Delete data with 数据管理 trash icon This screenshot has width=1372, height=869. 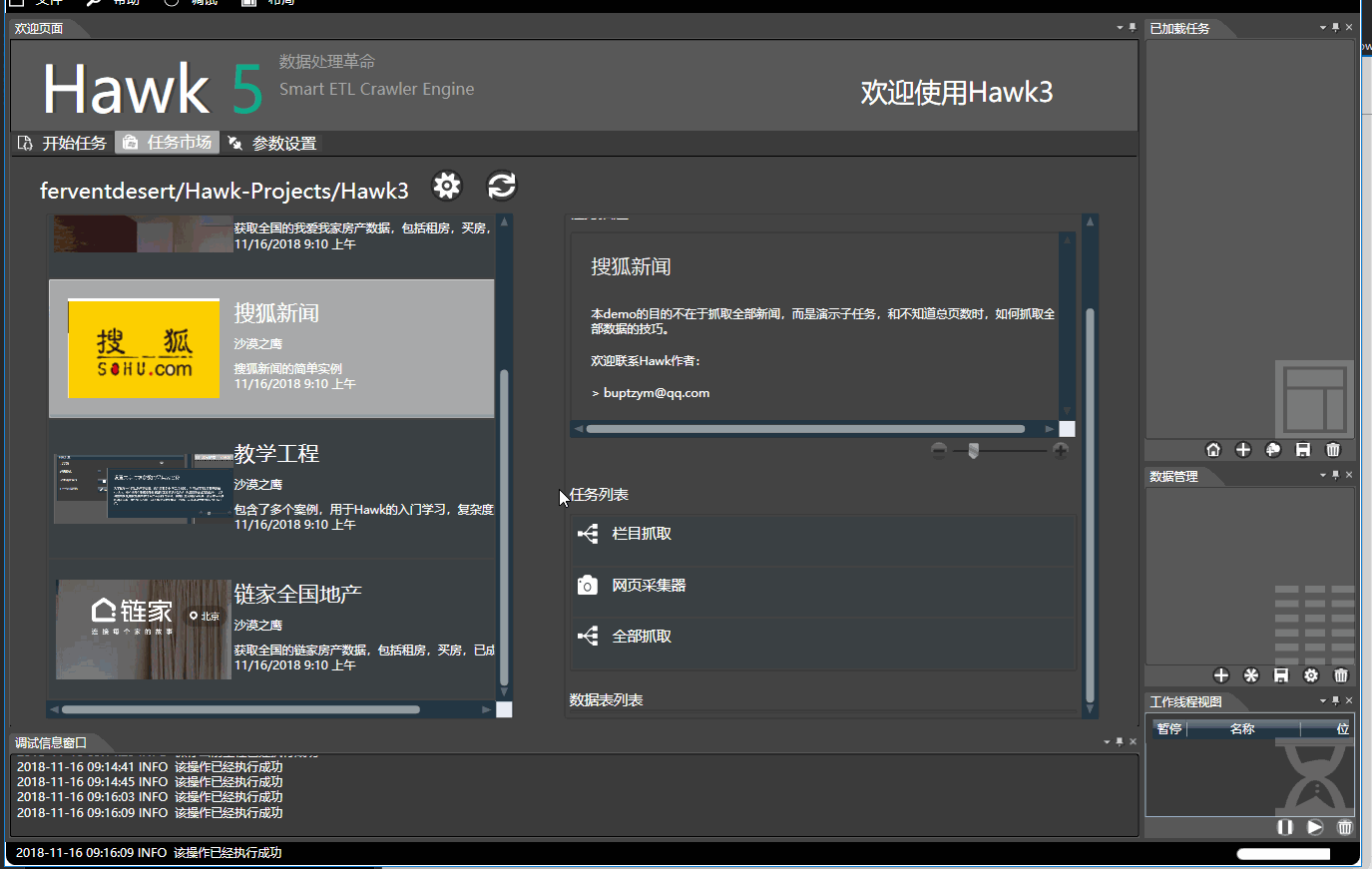[1341, 675]
